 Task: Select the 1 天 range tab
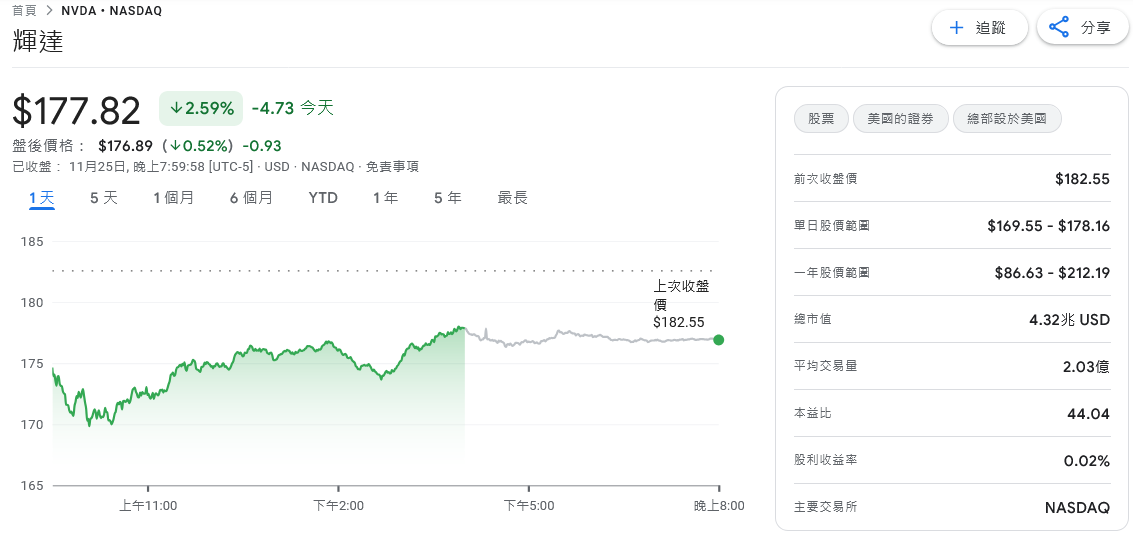pyautogui.click(x=42, y=198)
